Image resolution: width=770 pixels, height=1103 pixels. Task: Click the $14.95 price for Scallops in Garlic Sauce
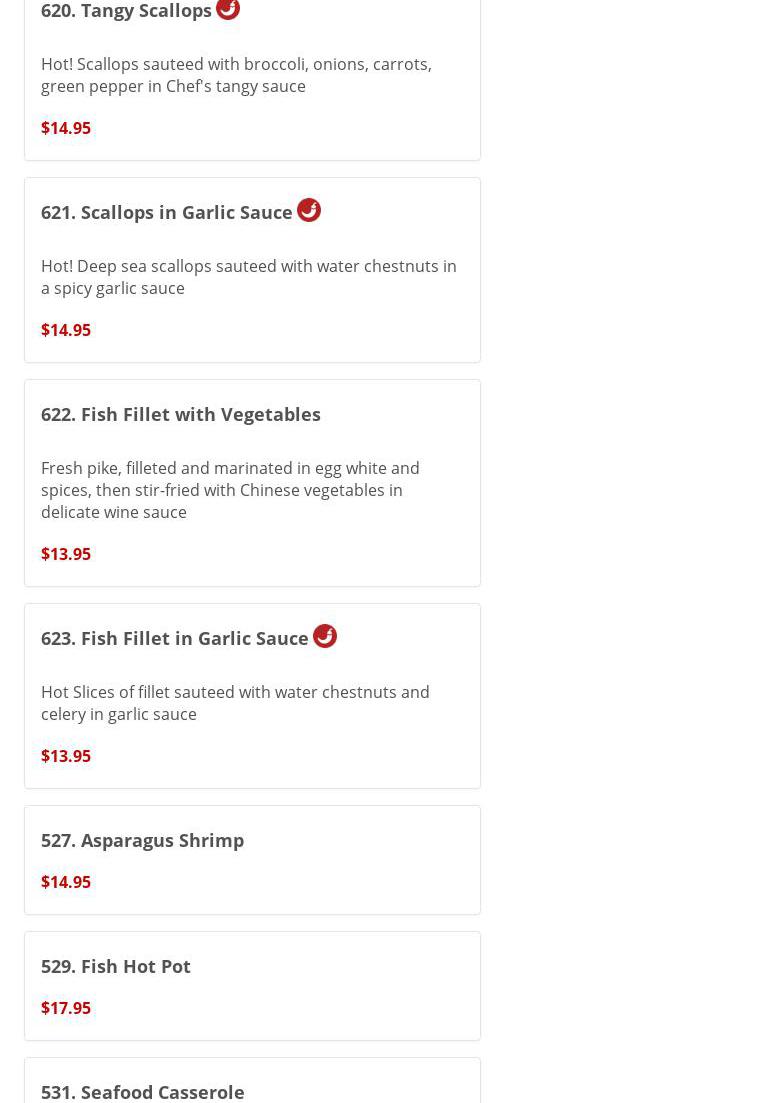[65, 330]
